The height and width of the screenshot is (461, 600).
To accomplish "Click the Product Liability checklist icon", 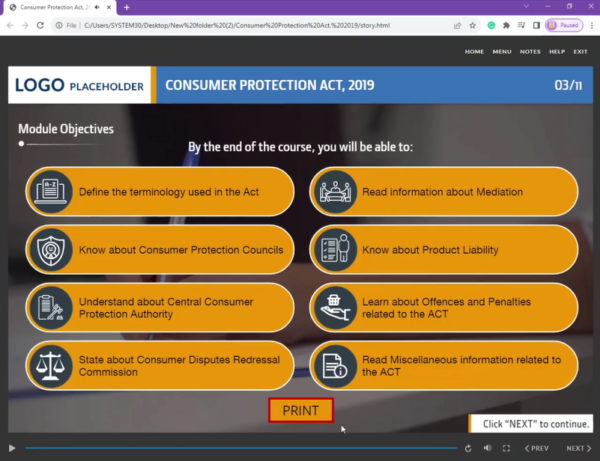I will 333,250.
